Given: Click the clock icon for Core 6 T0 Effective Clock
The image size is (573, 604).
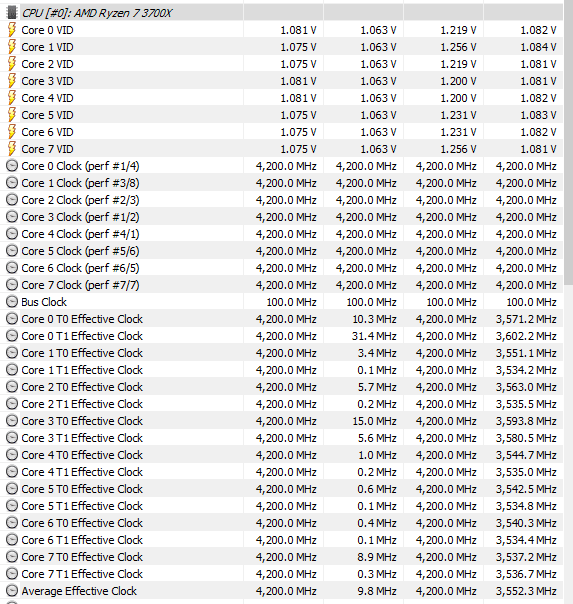Looking at the screenshot, I should (12, 522).
